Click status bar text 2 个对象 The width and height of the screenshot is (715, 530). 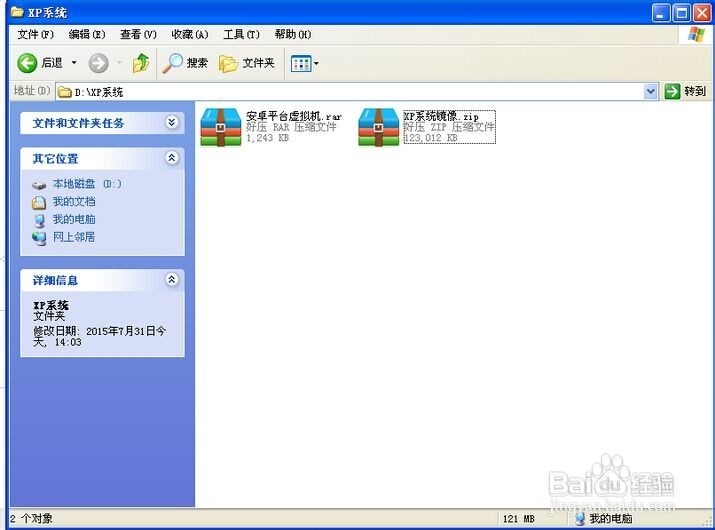[x=31, y=518]
